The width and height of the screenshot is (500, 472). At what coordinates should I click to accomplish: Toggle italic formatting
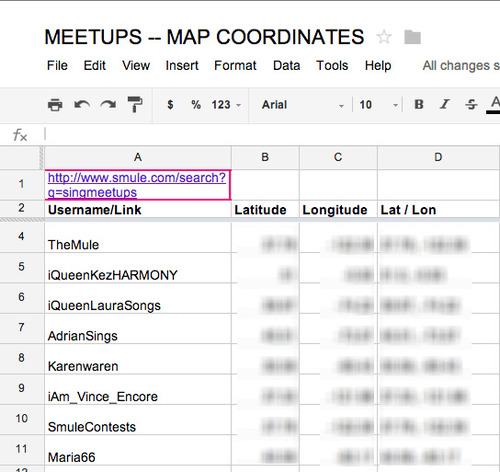click(x=444, y=105)
